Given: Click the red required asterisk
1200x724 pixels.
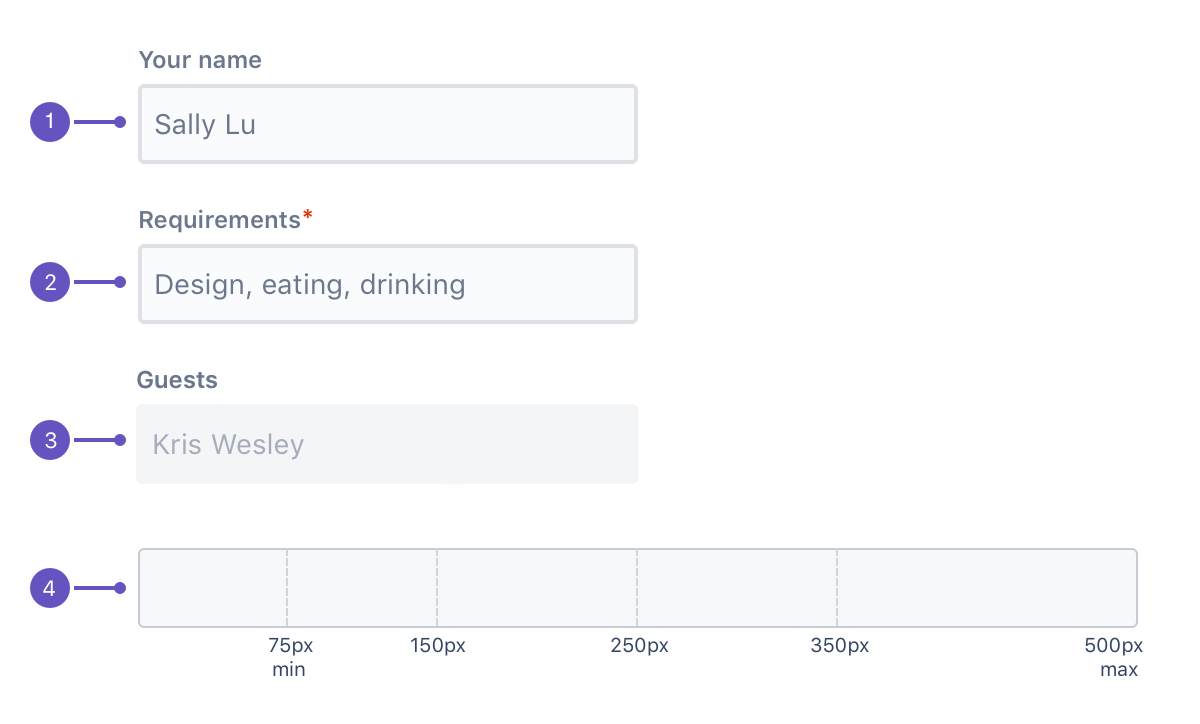Looking at the screenshot, I should 308,217.
